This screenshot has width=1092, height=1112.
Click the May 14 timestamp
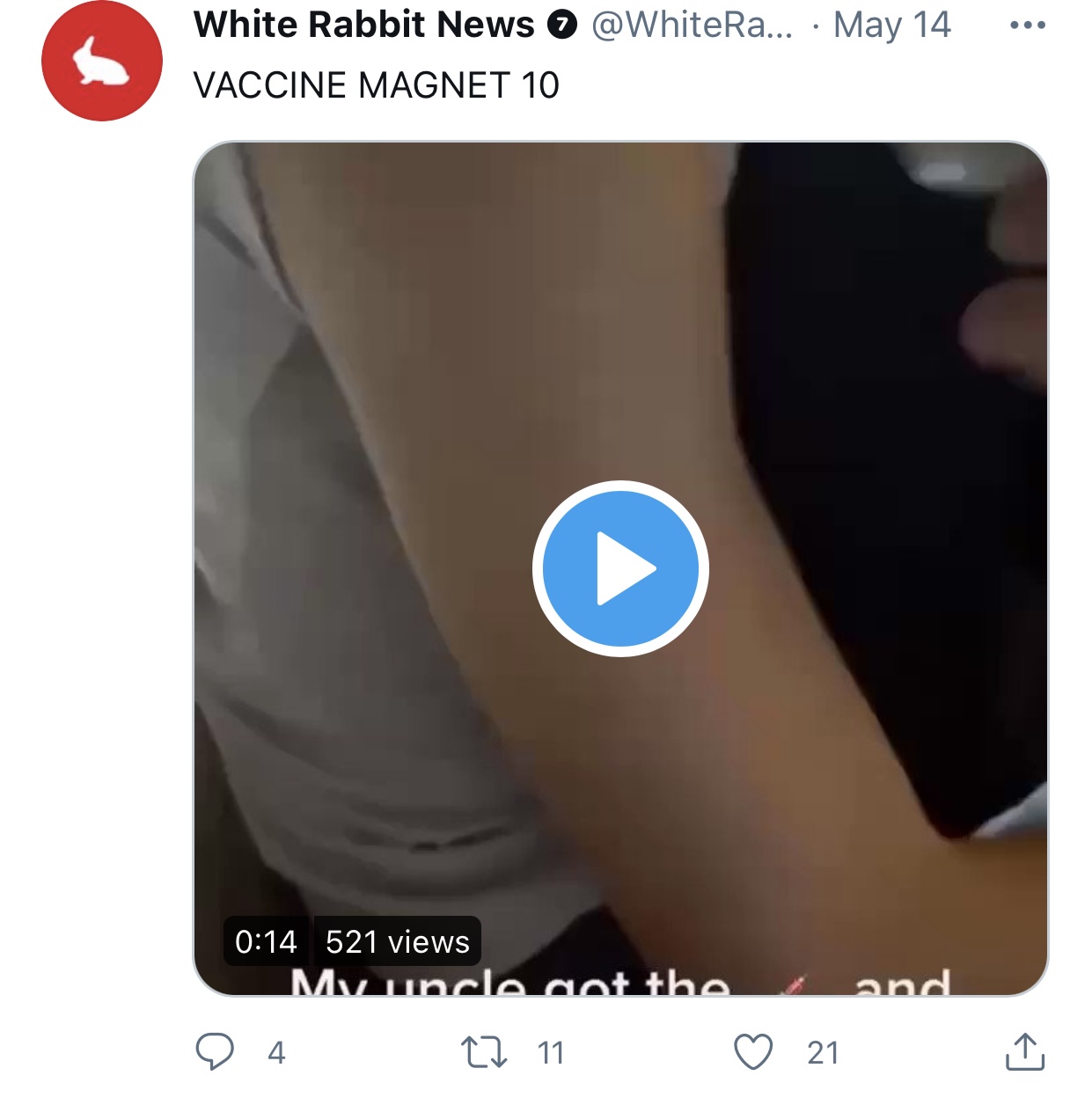(x=892, y=25)
